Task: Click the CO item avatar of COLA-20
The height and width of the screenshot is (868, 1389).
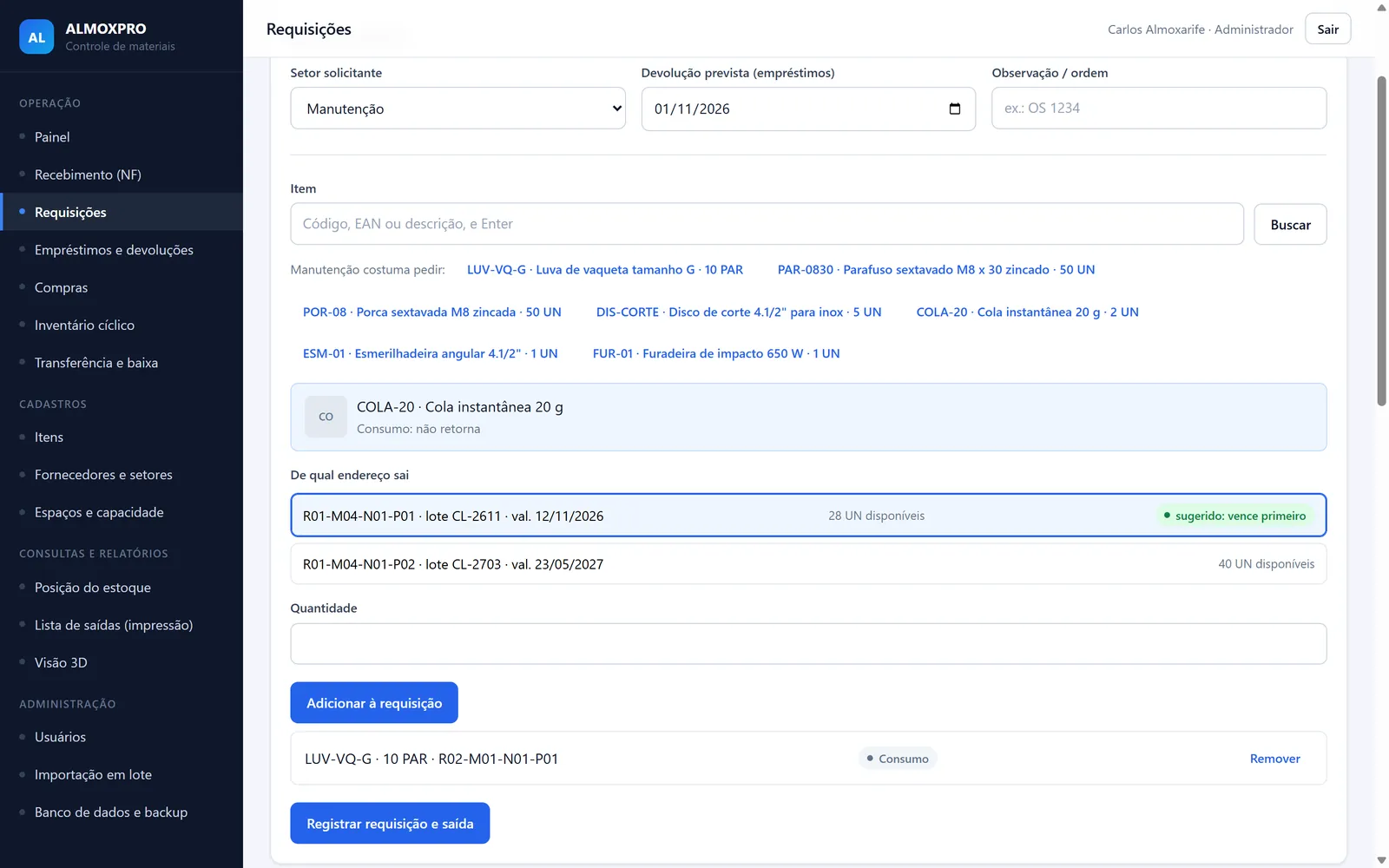Action: pyautogui.click(x=326, y=417)
